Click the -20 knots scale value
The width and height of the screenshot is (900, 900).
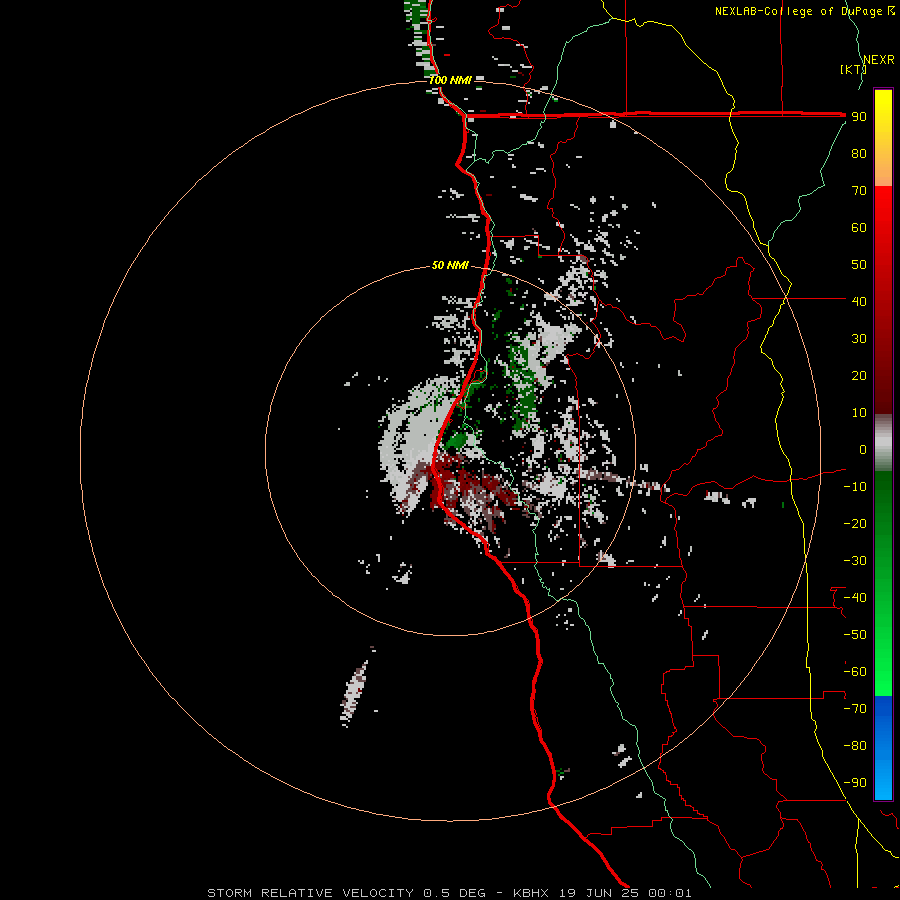[855, 523]
